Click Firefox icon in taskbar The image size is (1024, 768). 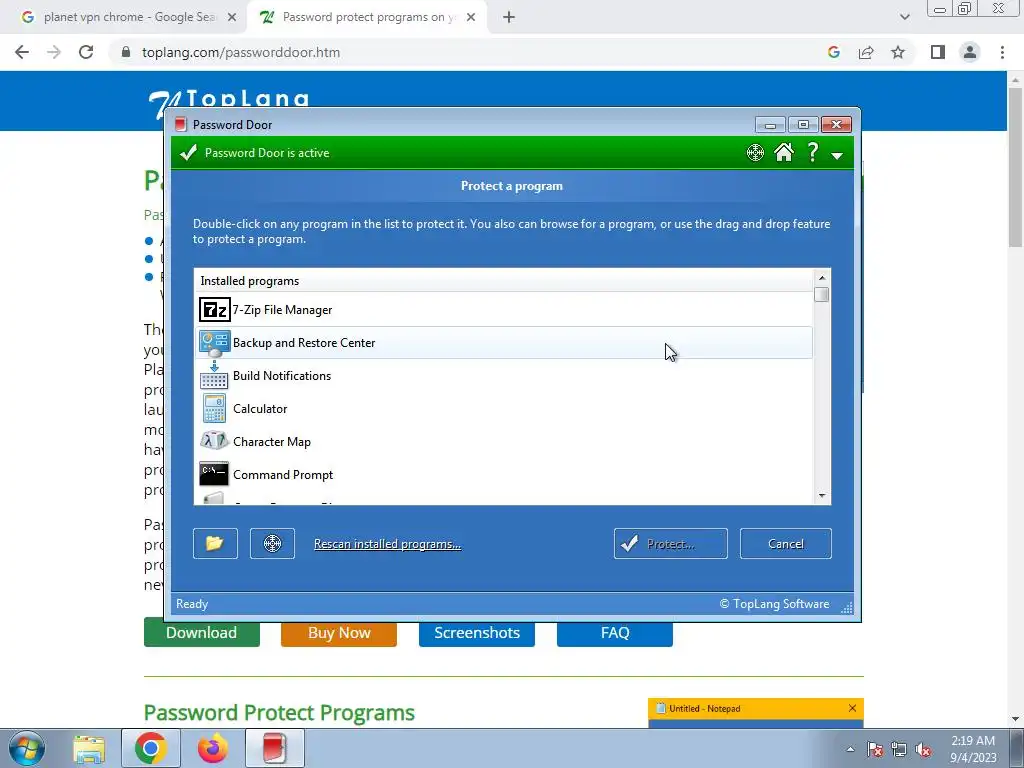213,748
